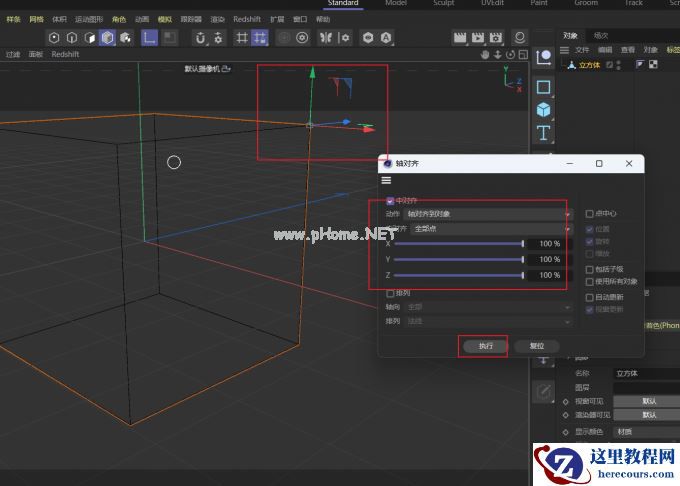Toggle the cube object's layer box
680x486 pixels.
(x=609, y=65)
